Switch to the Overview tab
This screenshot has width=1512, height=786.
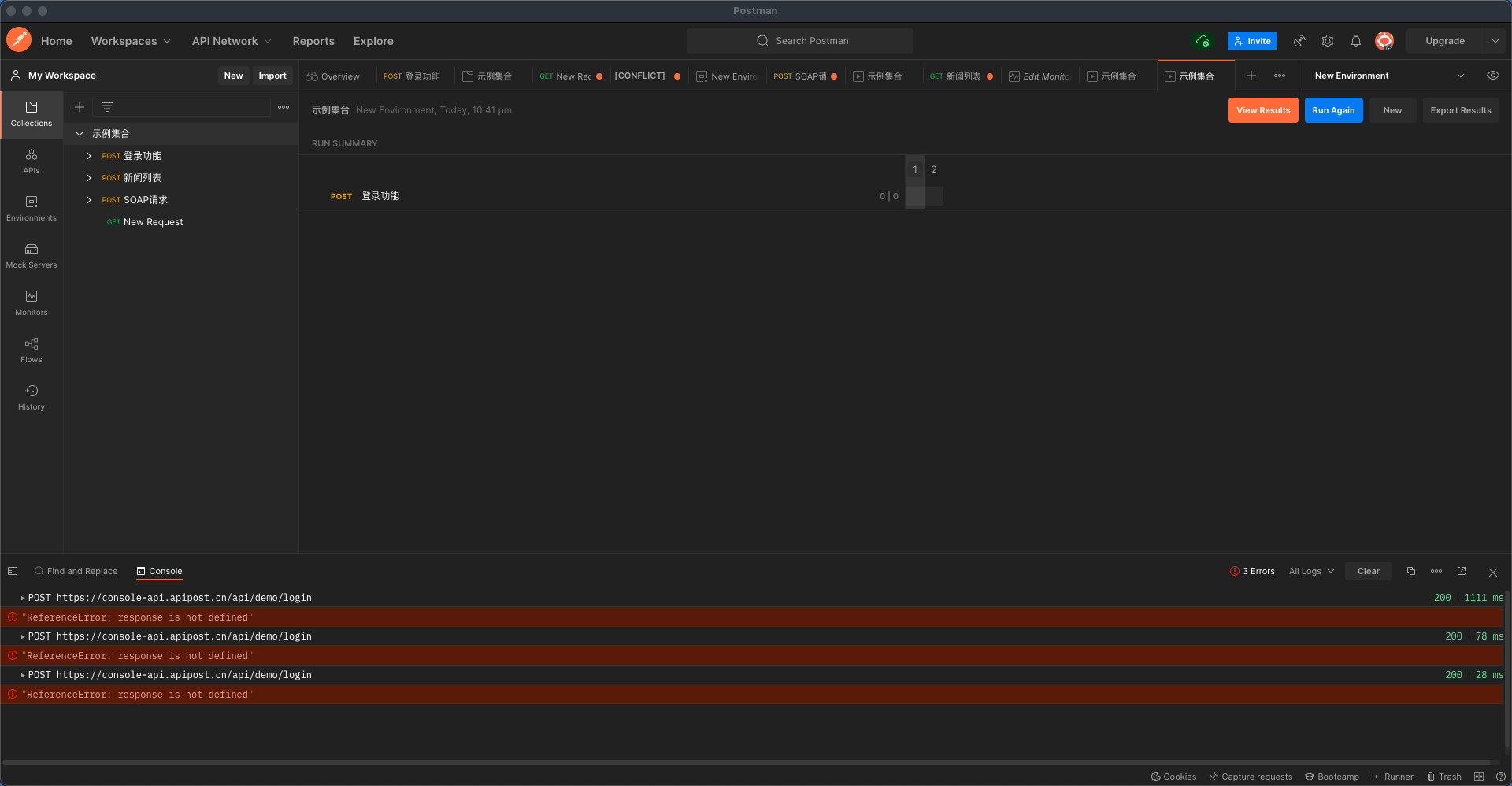333,76
